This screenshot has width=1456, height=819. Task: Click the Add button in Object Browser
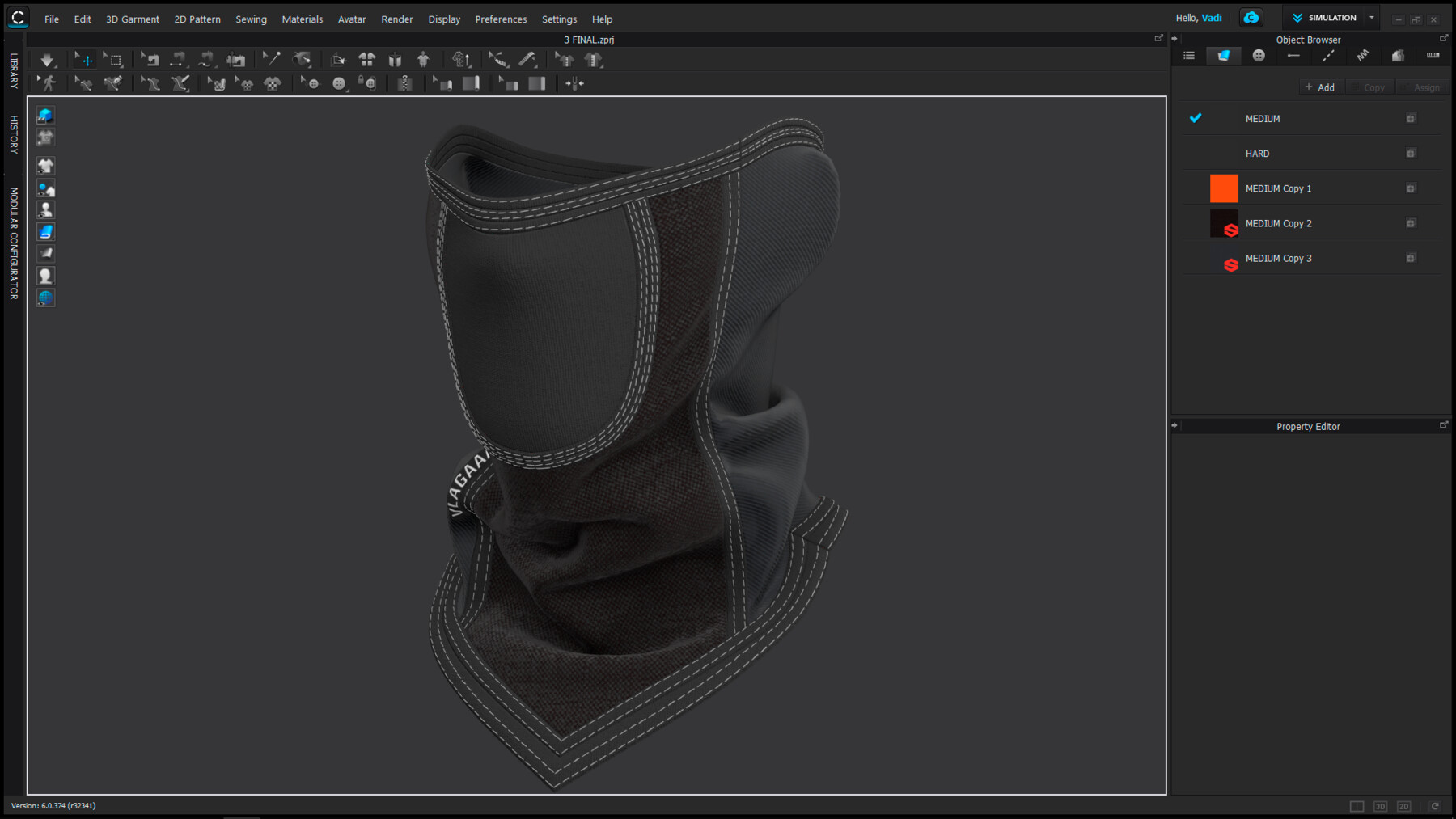[x=1320, y=87]
